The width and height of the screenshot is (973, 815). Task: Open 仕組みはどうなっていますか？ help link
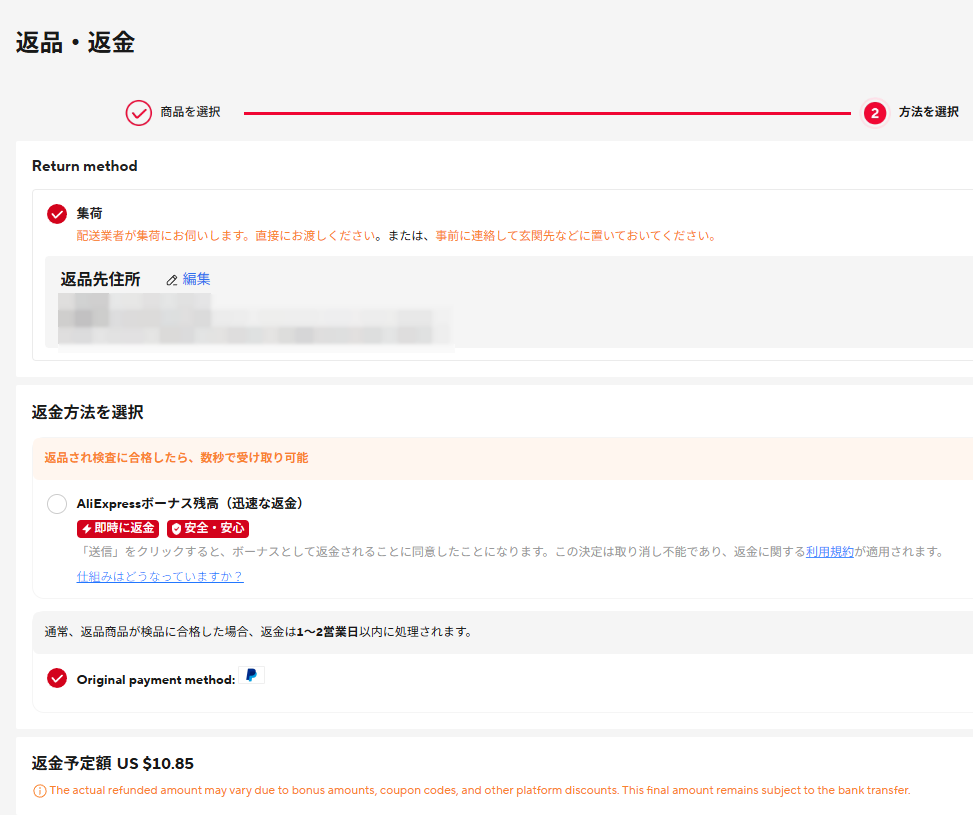160,577
